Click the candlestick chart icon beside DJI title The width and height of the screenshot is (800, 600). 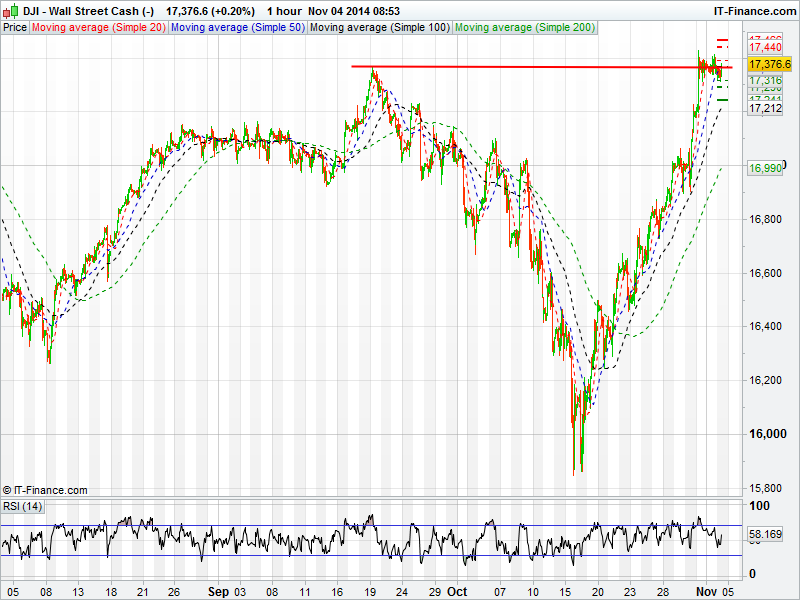(x=11, y=10)
